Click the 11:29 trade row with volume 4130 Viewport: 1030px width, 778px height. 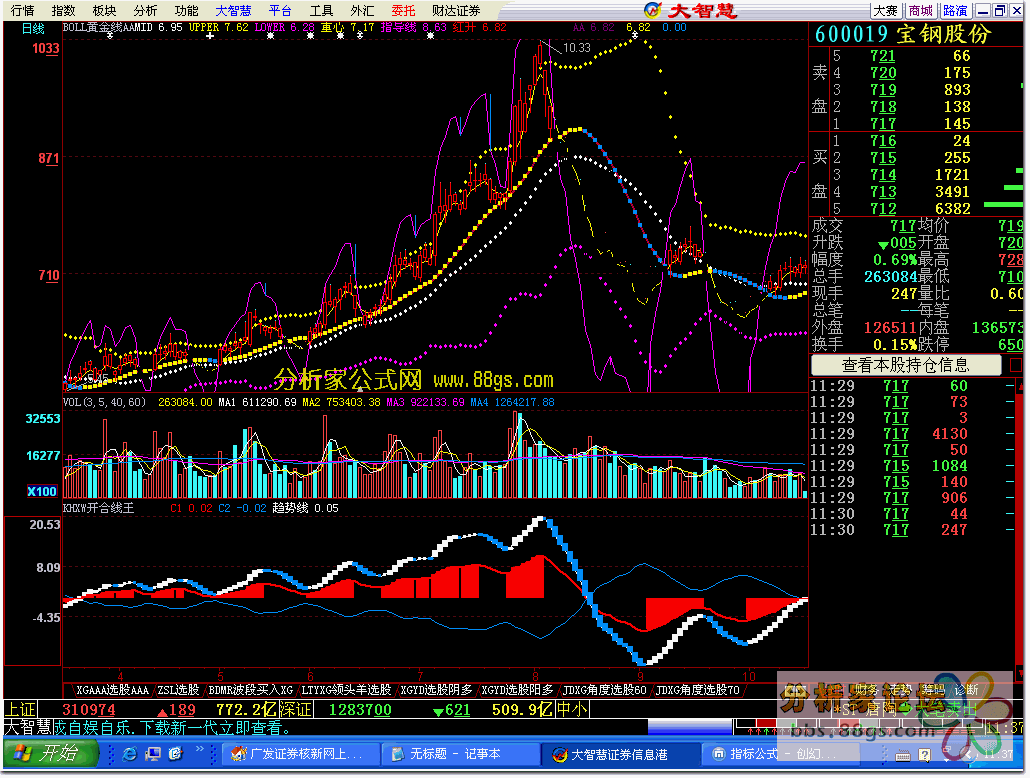[913, 434]
